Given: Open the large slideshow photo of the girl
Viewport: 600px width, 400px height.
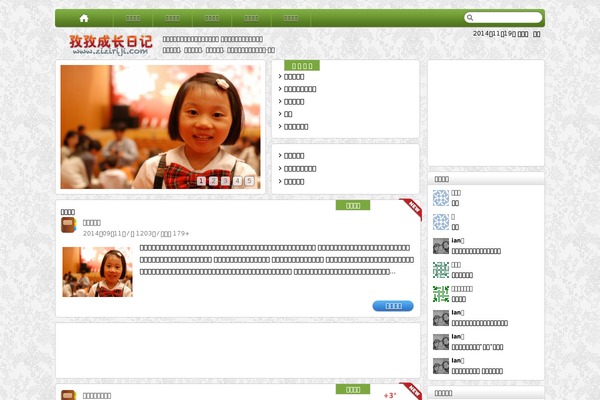Looking at the screenshot, I should click(160, 127).
